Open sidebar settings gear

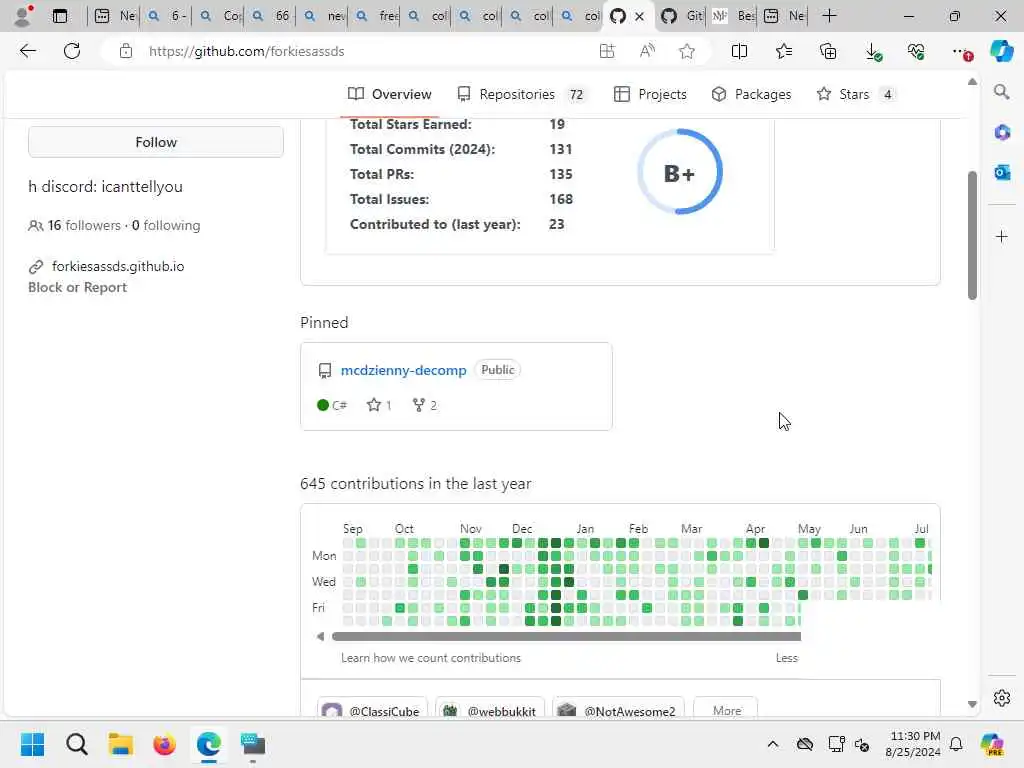pyautogui.click(x=1002, y=698)
